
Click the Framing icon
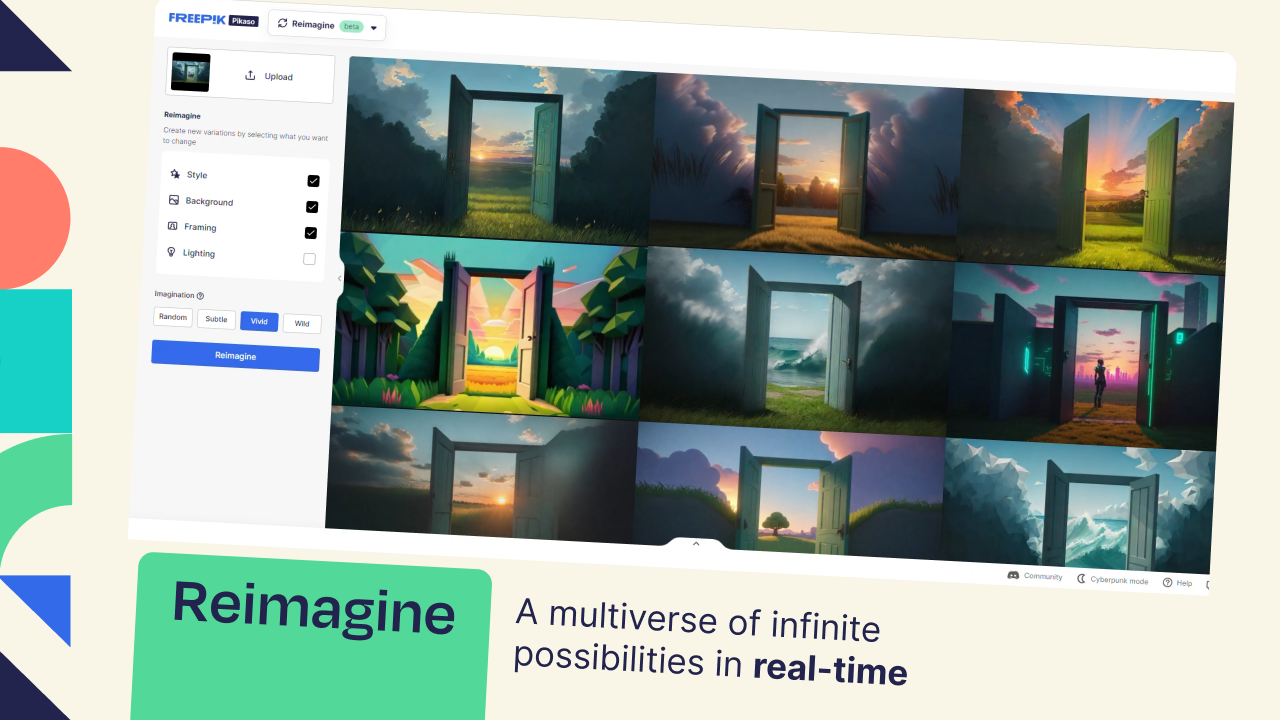[173, 226]
